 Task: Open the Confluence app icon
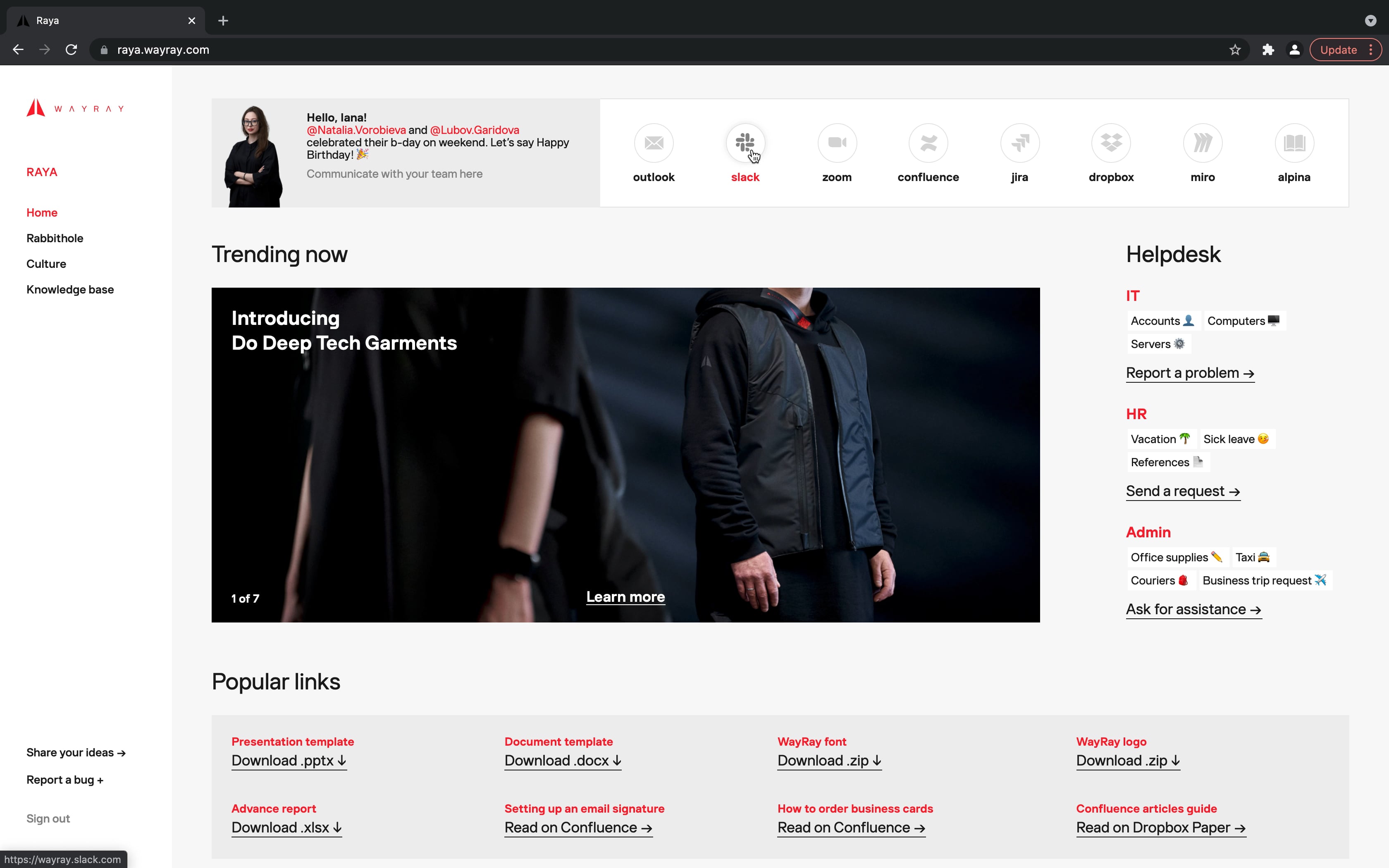pos(928,143)
